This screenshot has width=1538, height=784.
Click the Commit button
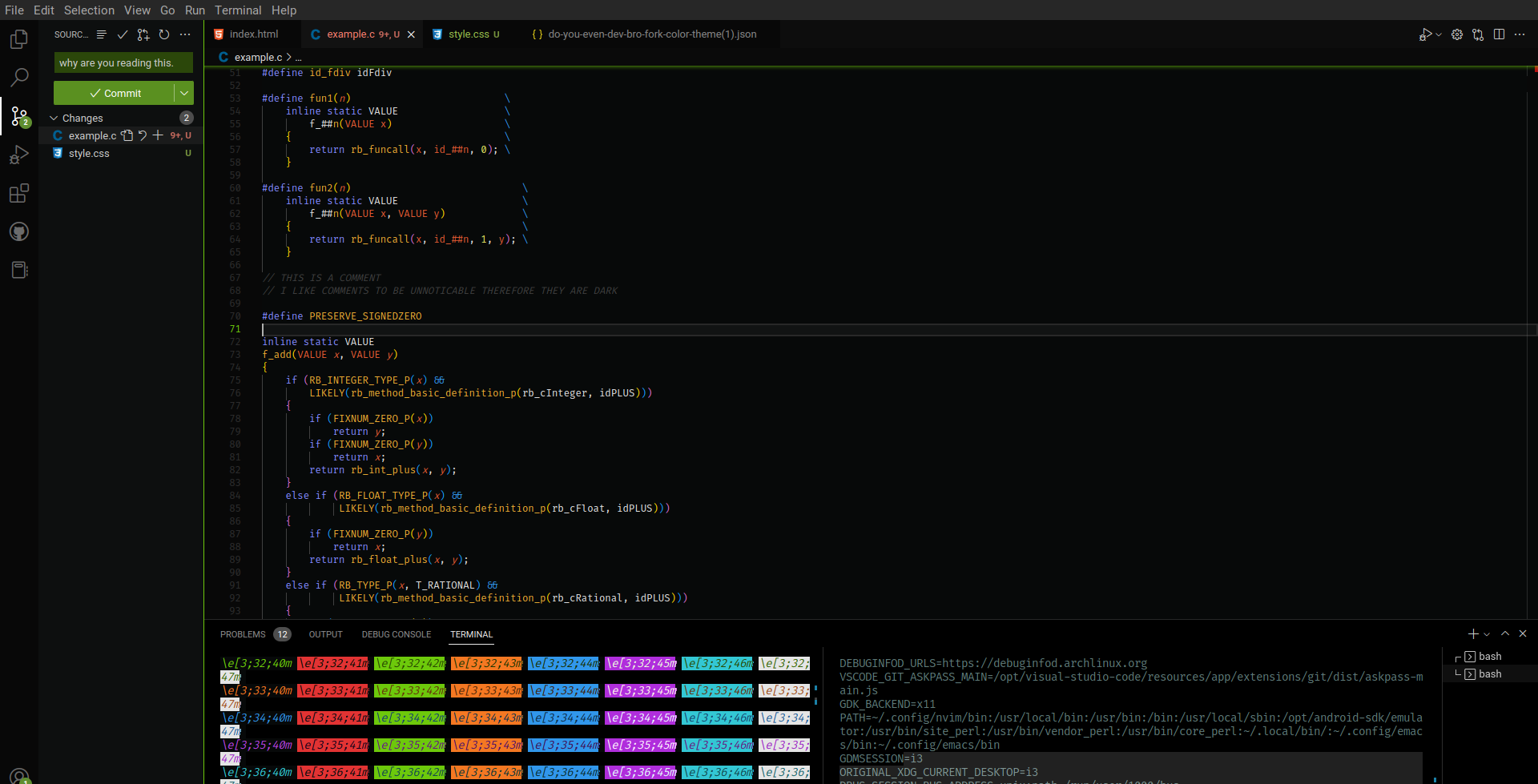click(x=114, y=93)
